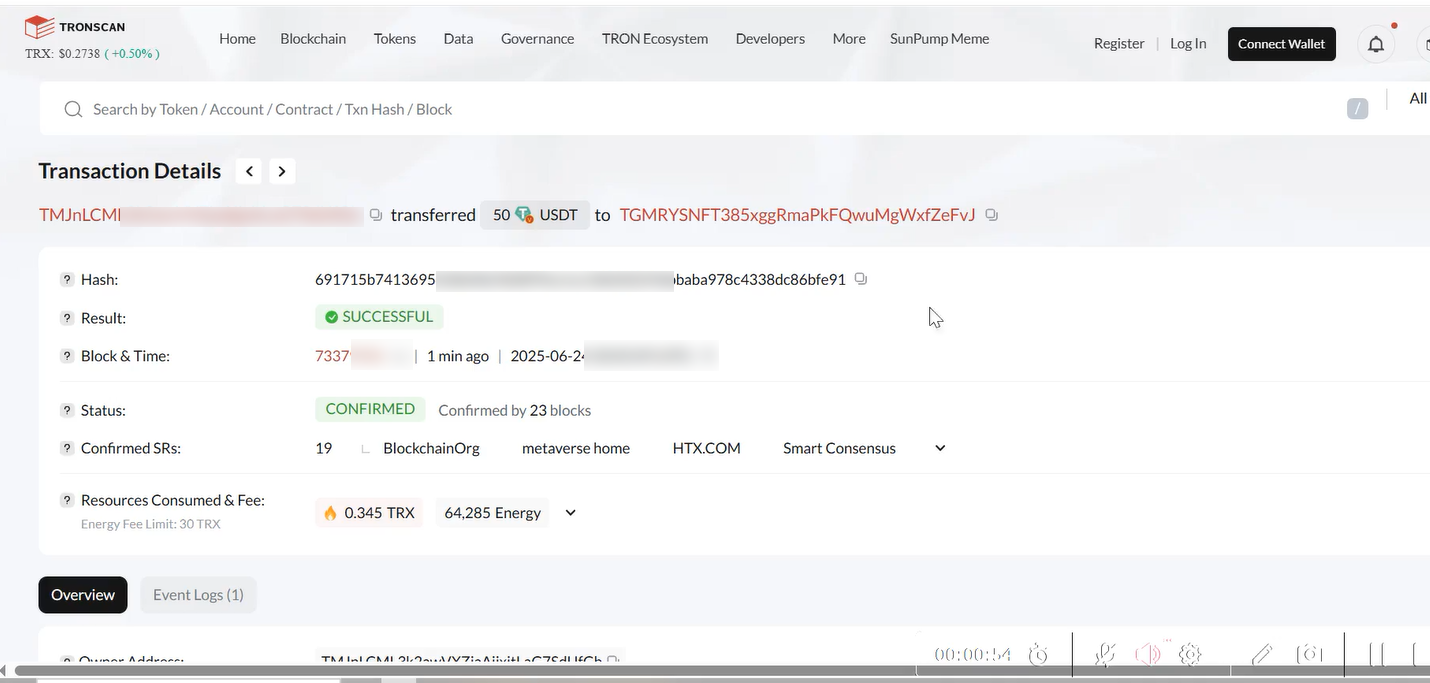Open the recipient address TGMRYSNFT385 link
The width and height of the screenshot is (1430, 683).
(x=797, y=215)
